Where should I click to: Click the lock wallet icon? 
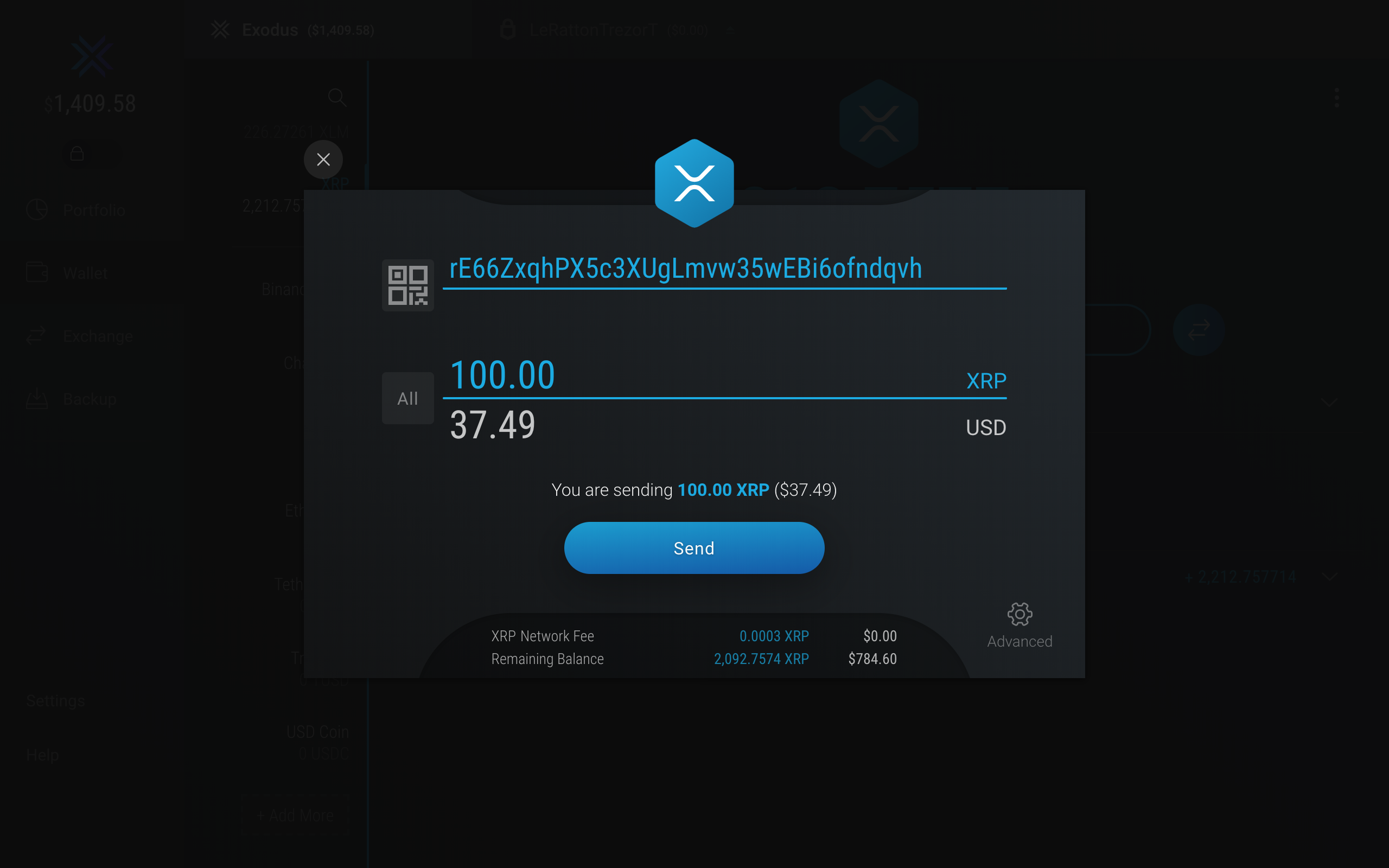(77, 154)
